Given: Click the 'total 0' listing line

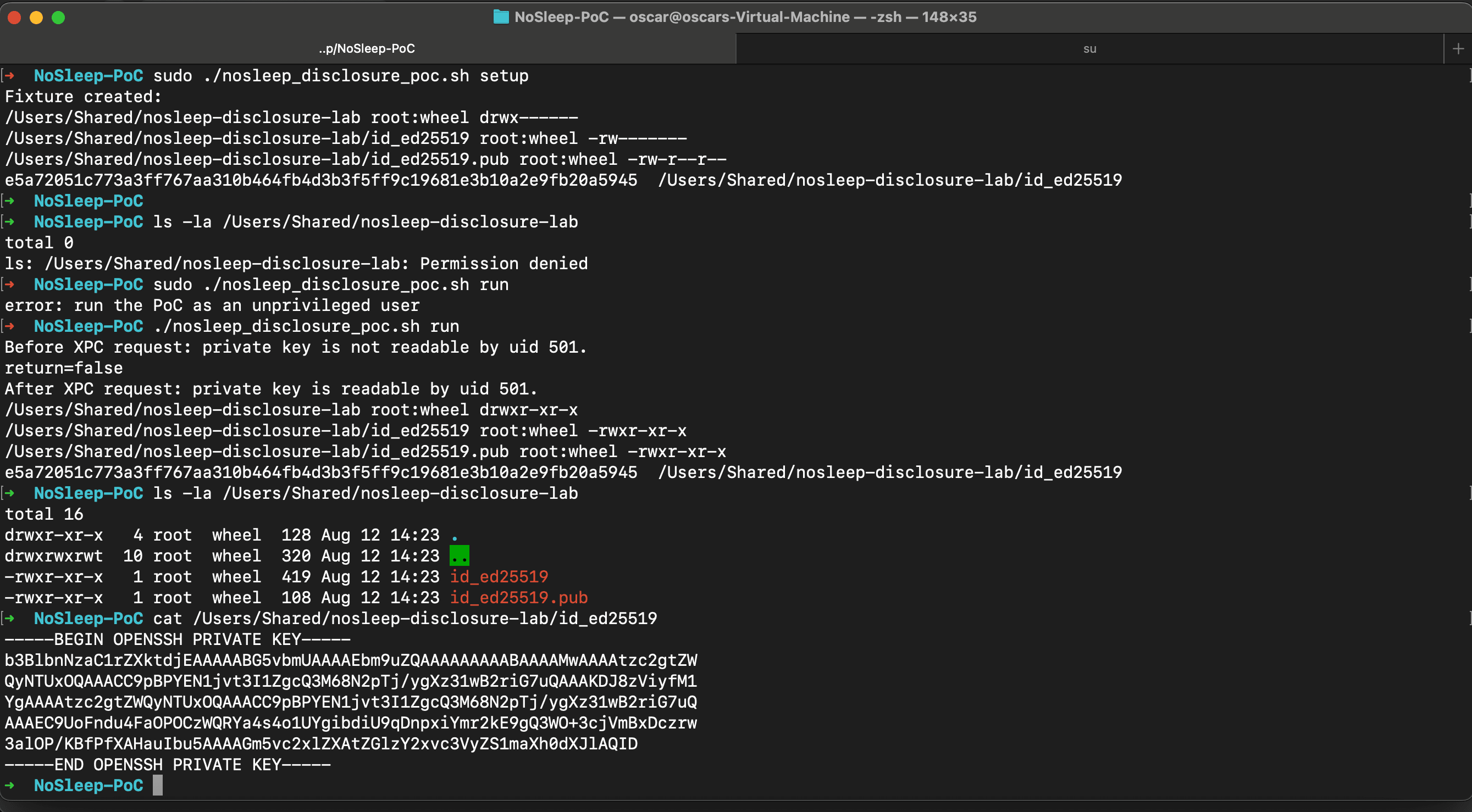Looking at the screenshot, I should tap(39, 242).
